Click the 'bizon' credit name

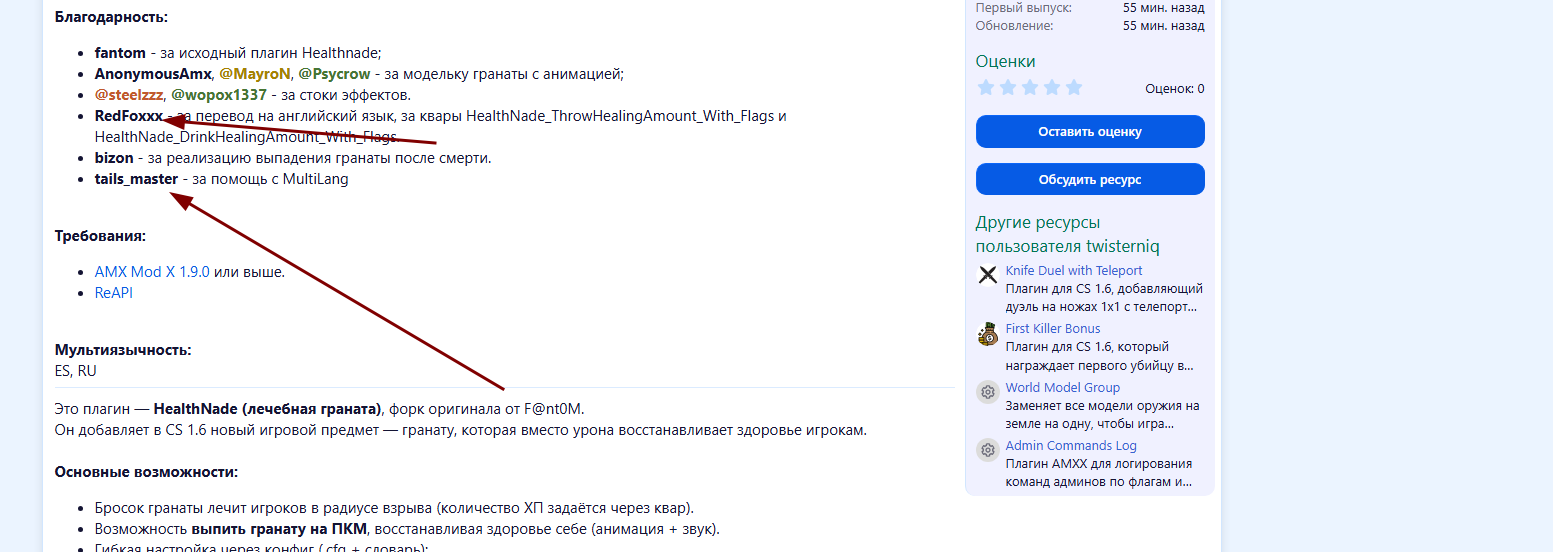(114, 158)
